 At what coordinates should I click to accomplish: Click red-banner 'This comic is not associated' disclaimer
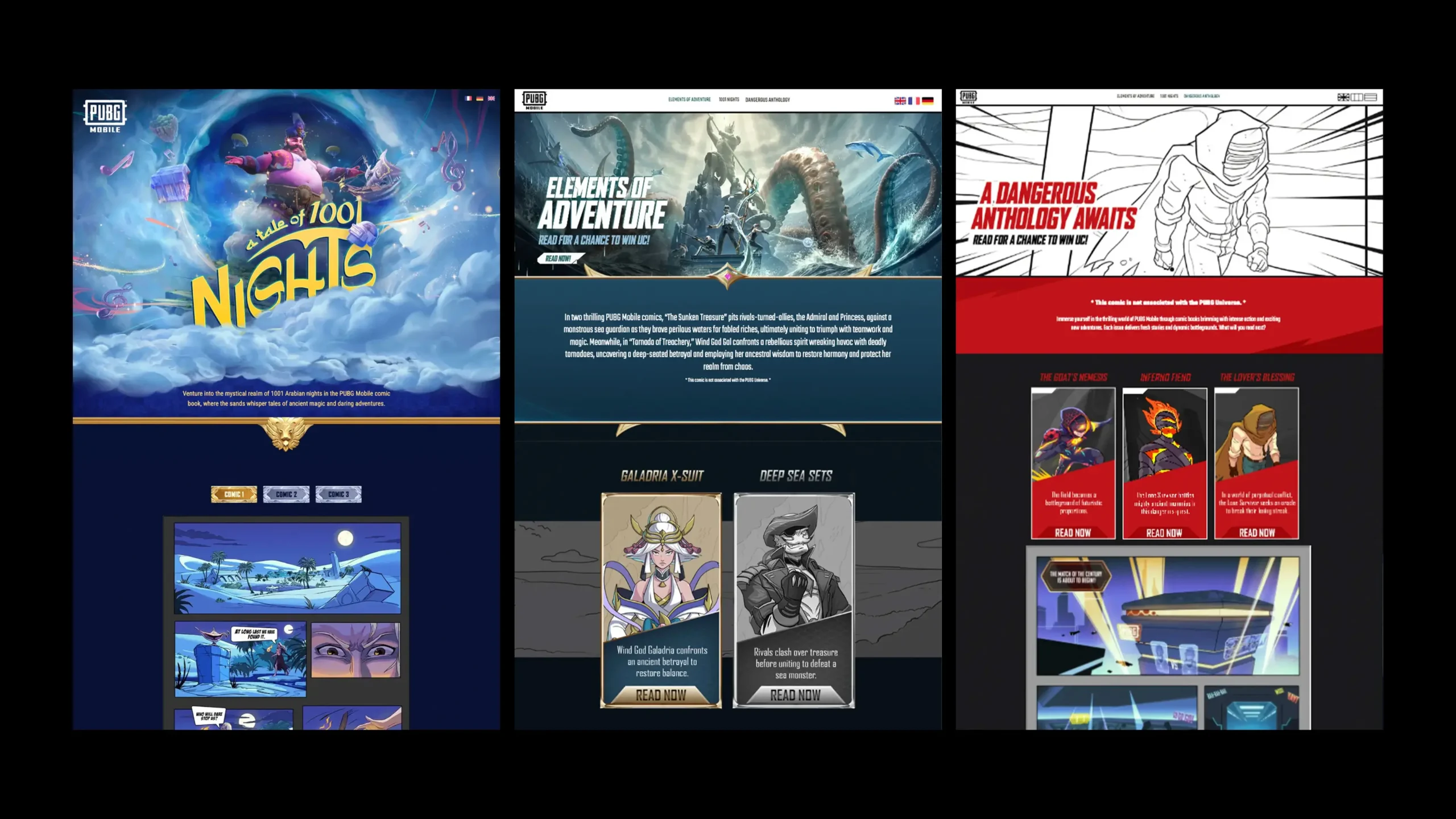point(1168,303)
